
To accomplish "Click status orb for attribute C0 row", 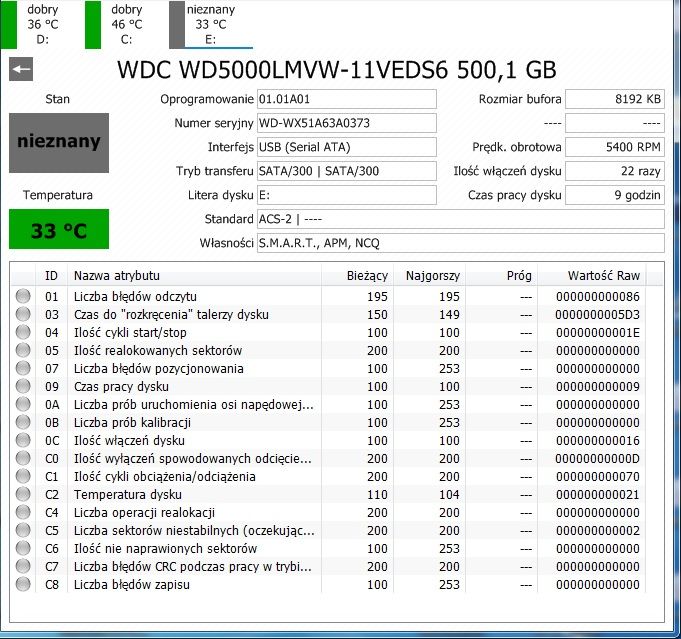I will click(23, 458).
